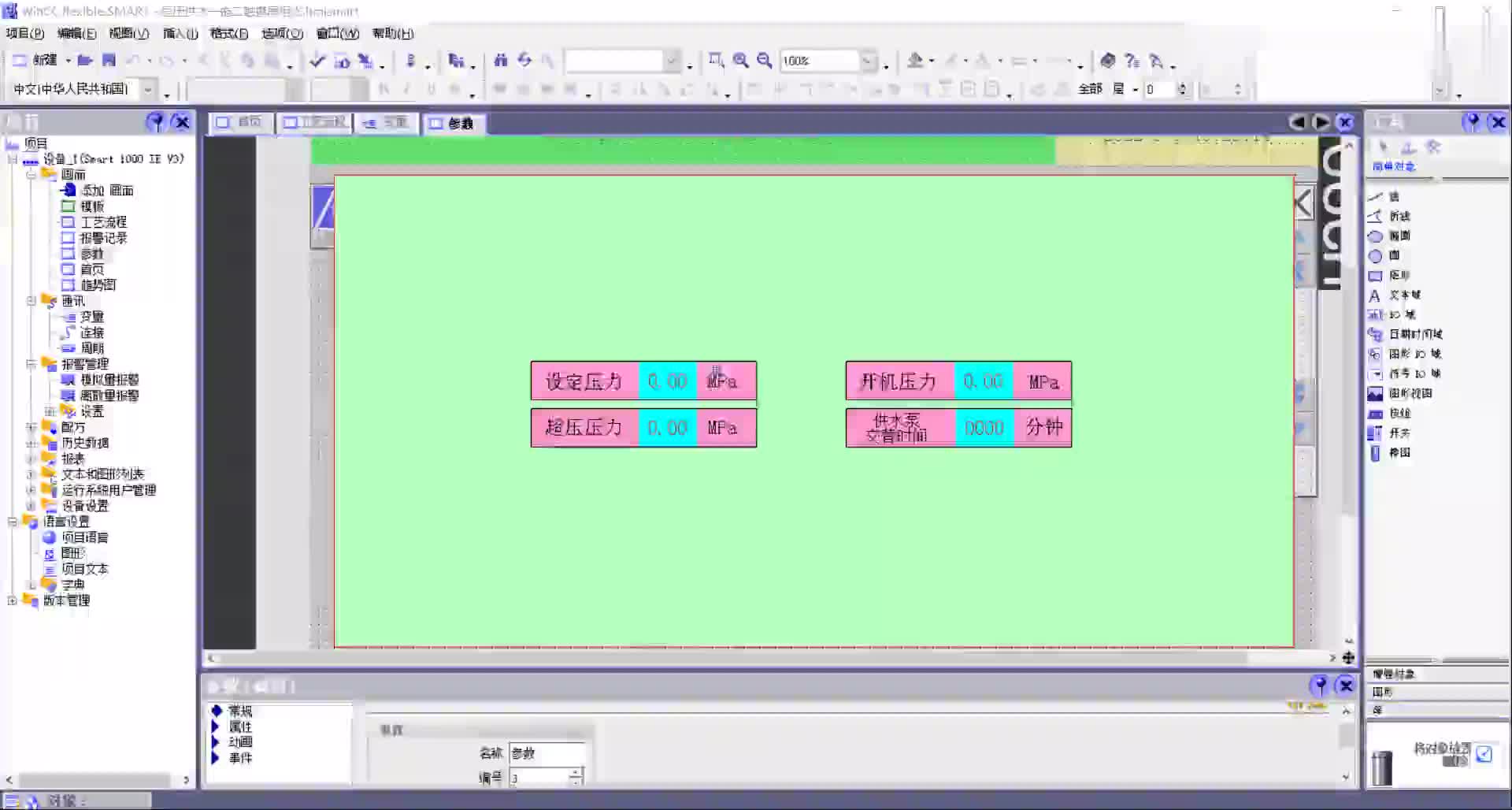Close the active screen editor tab
The image size is (1512, 810).
(x=1346, y=122)
